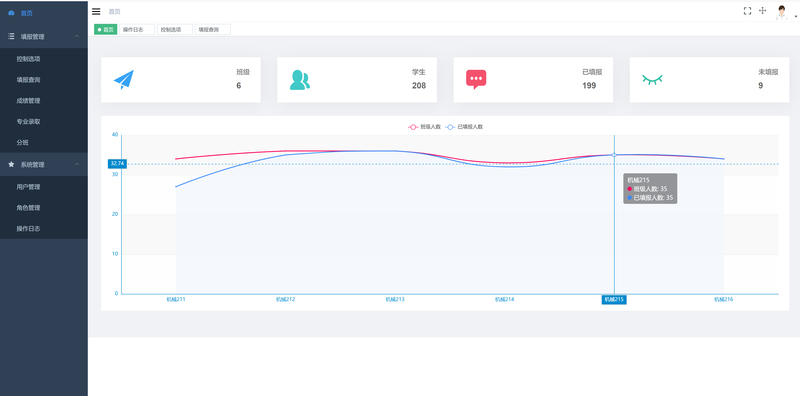Screen dimensions: 800x396
Task: Click the submitted count value 199
Action: coord(589,85)
